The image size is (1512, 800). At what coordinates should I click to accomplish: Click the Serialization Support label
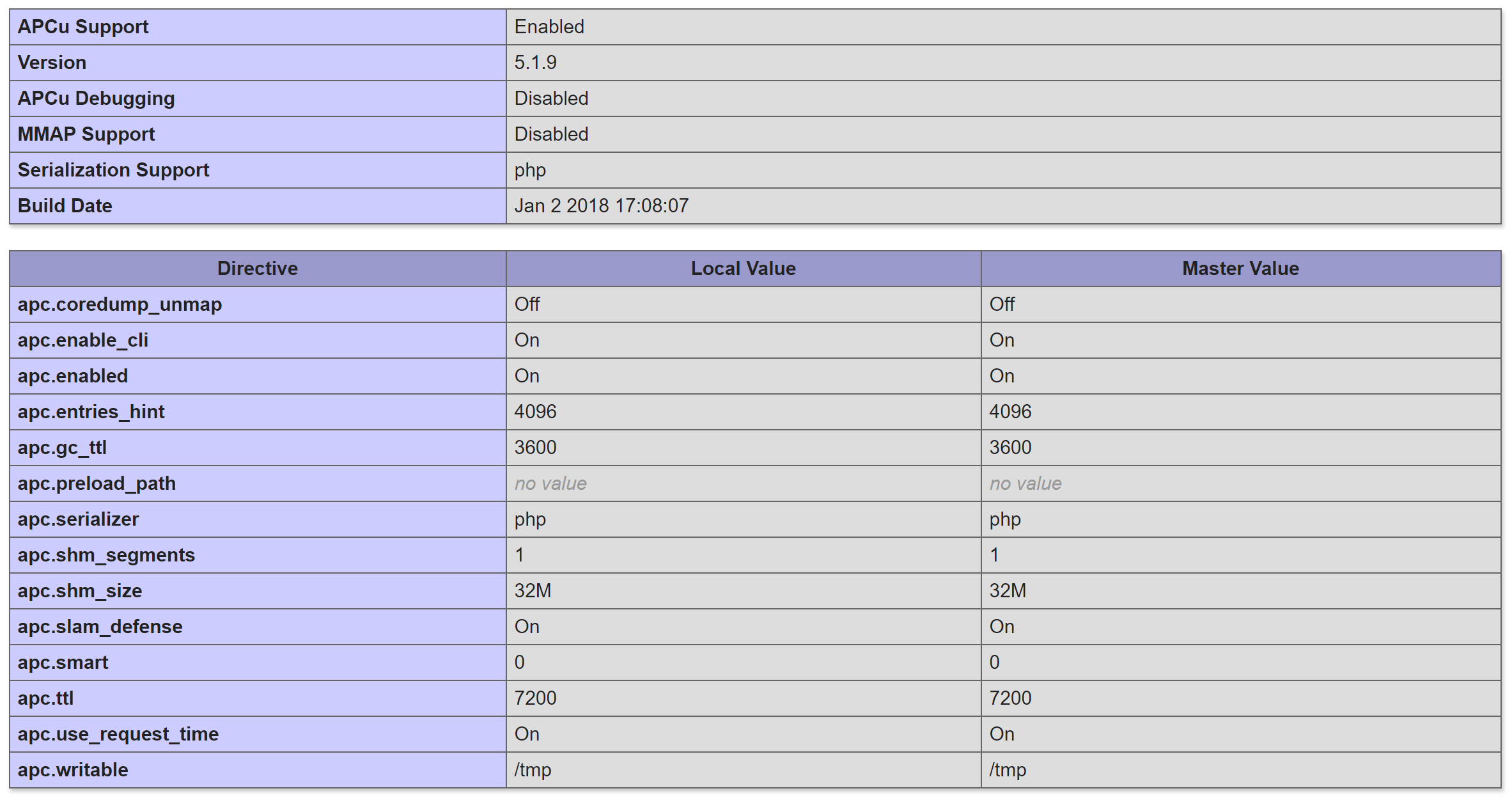[x=114, y=170]
